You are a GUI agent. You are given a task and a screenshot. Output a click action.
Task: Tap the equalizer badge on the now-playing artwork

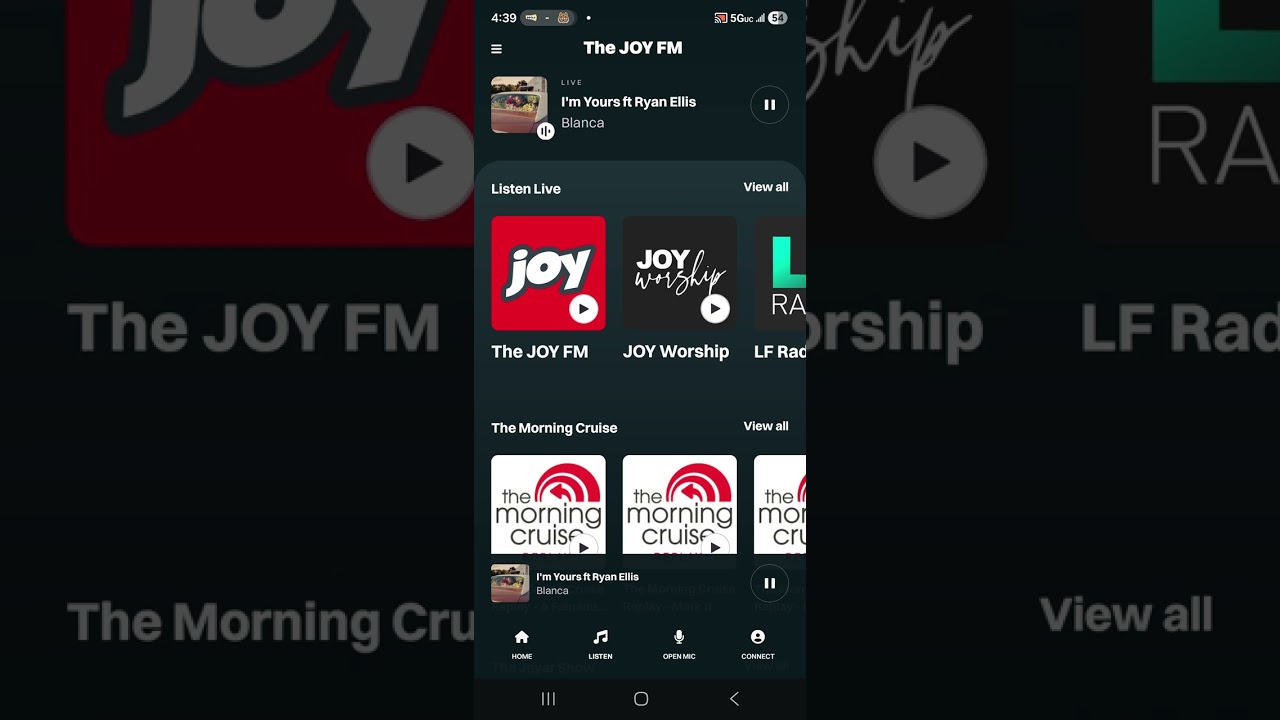pyautogui.click(x=545, y=131)
